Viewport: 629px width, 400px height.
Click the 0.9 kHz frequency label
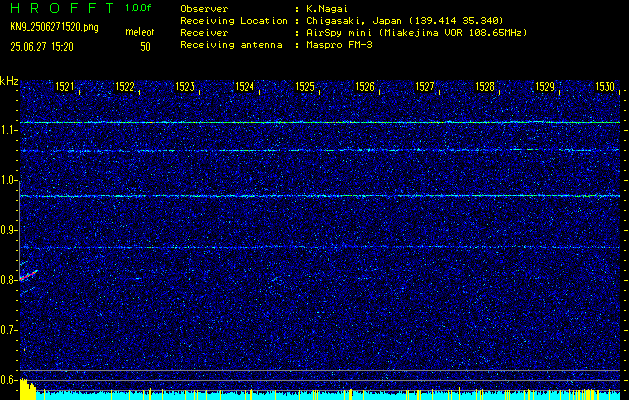click(8, 230)
